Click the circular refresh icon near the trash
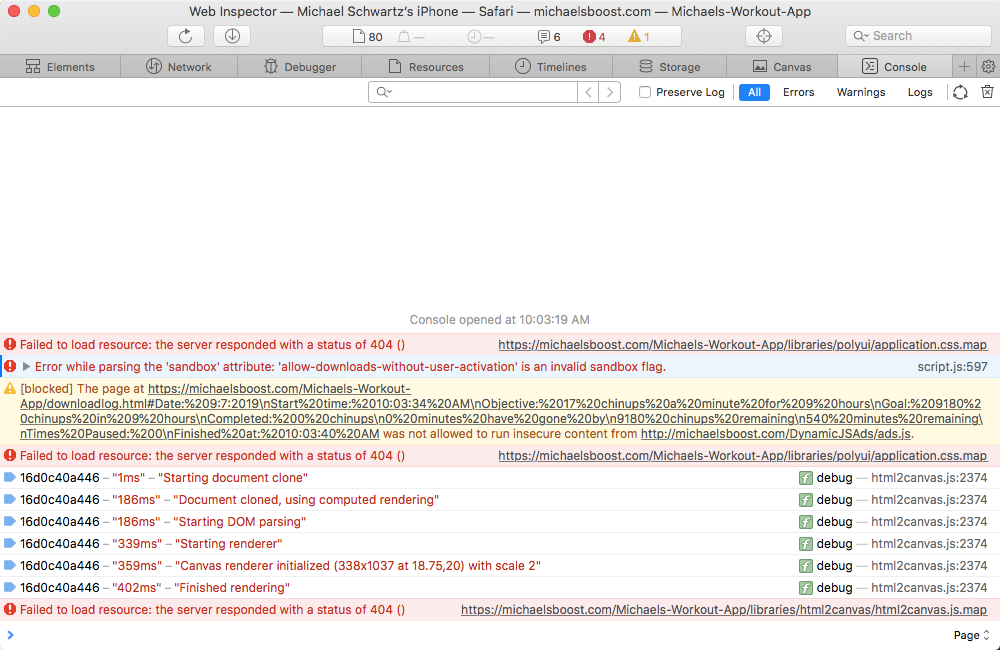Viewport: 1000px width, 650px height. point(960,91)
